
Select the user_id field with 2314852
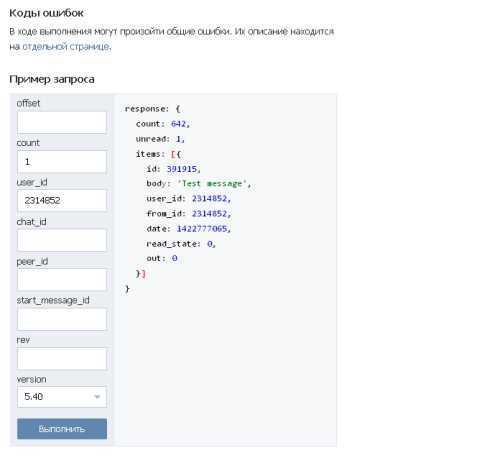tap(62, 200)
